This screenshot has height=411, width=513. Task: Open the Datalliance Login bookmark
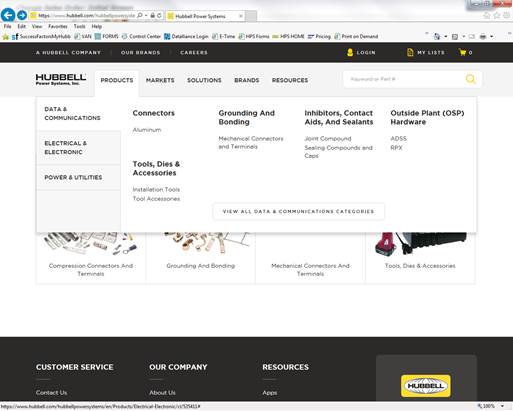(x=186, y=37)
